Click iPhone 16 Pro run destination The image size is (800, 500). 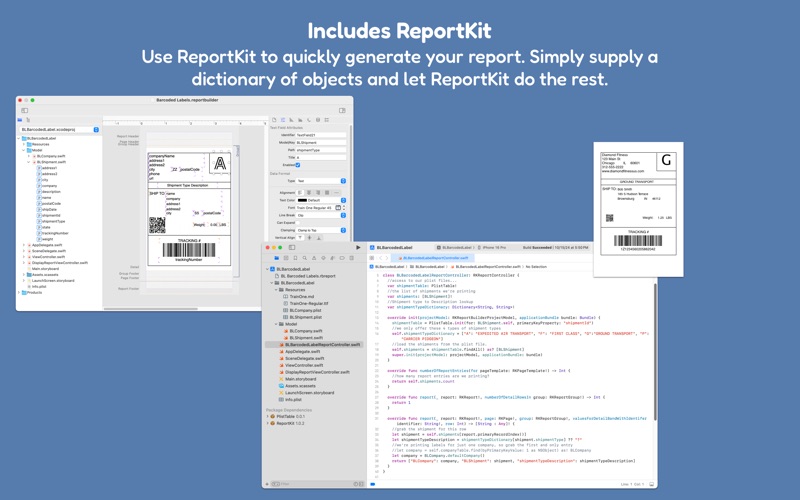point(494,247)
